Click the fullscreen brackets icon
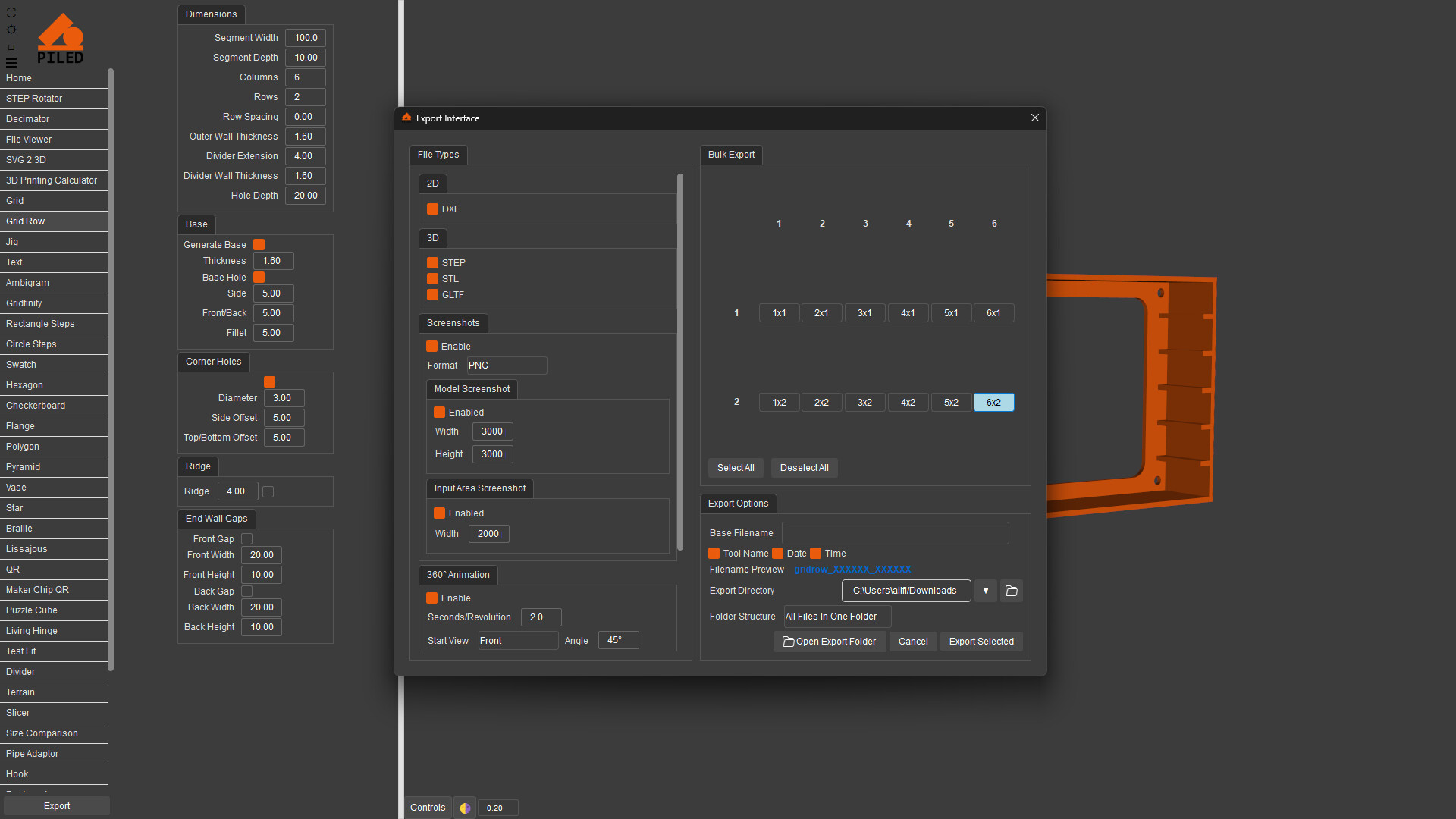Image resolution: width=1456 pixels, height=819 pixels. tap(11, 13)
